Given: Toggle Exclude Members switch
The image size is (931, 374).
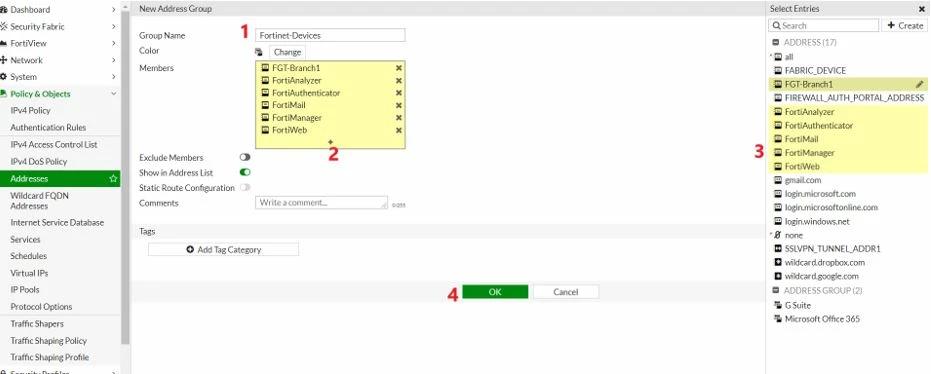Looking at the screenshot, I should pyautogui.click(x=245, y=157).
